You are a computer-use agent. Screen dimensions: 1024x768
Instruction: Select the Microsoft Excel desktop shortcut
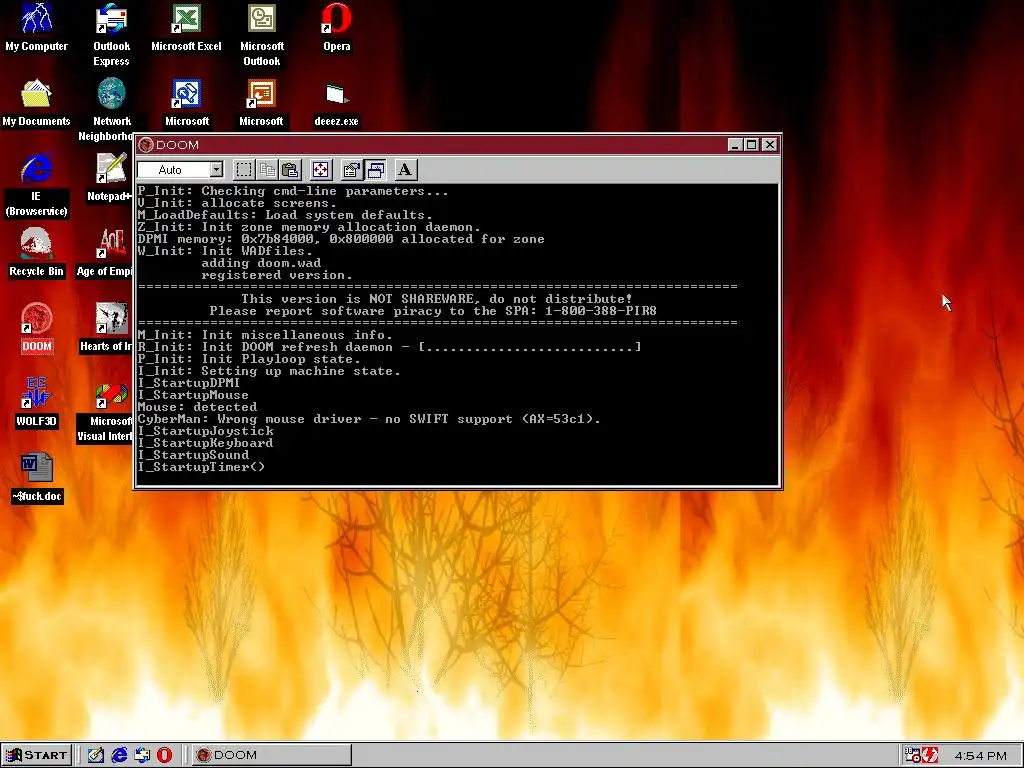point(186,27)
